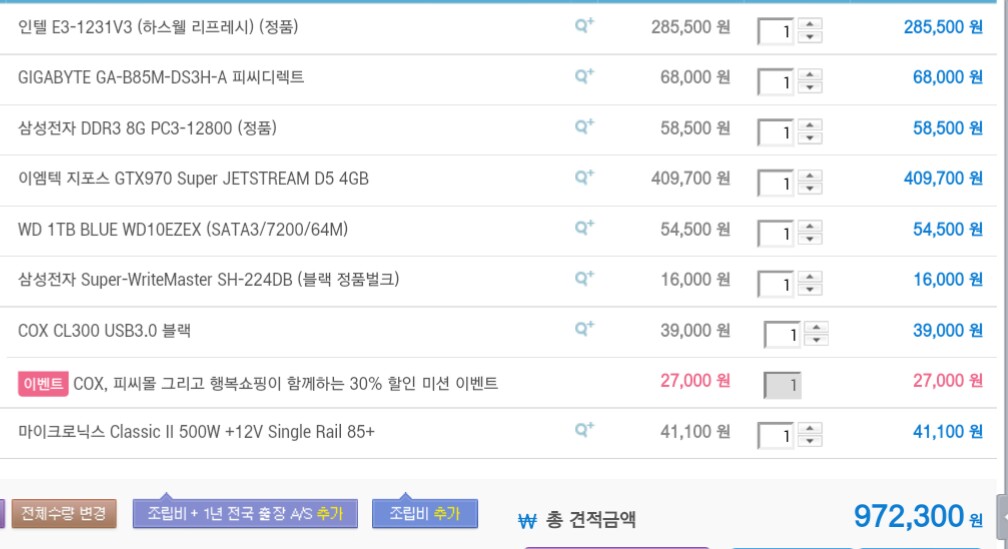
Task: Increase quantity of Intel E3-1231V3
Action: [x=810, y=24]
